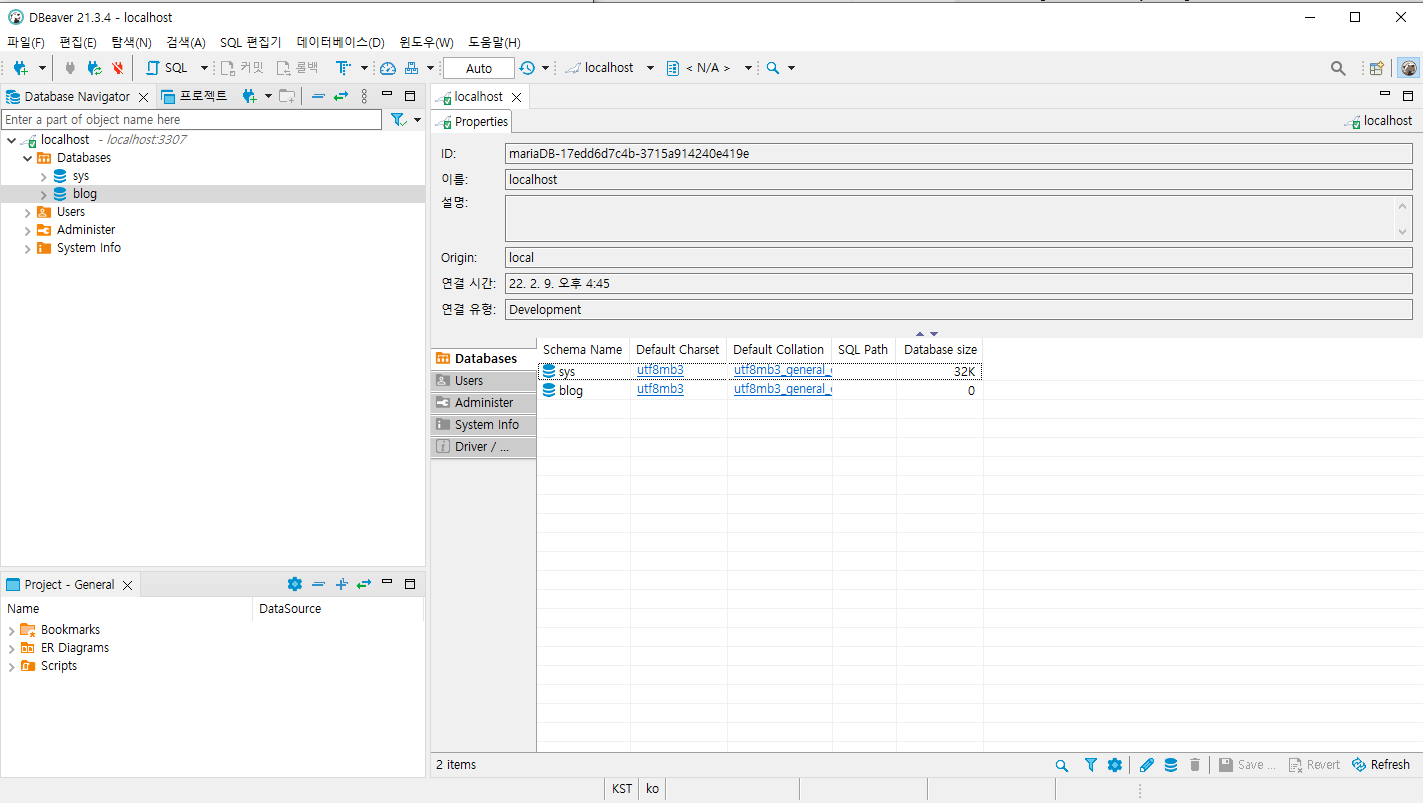Expand the sys database node
This screenshot has width=1423, height=803.
pos(43,176)
